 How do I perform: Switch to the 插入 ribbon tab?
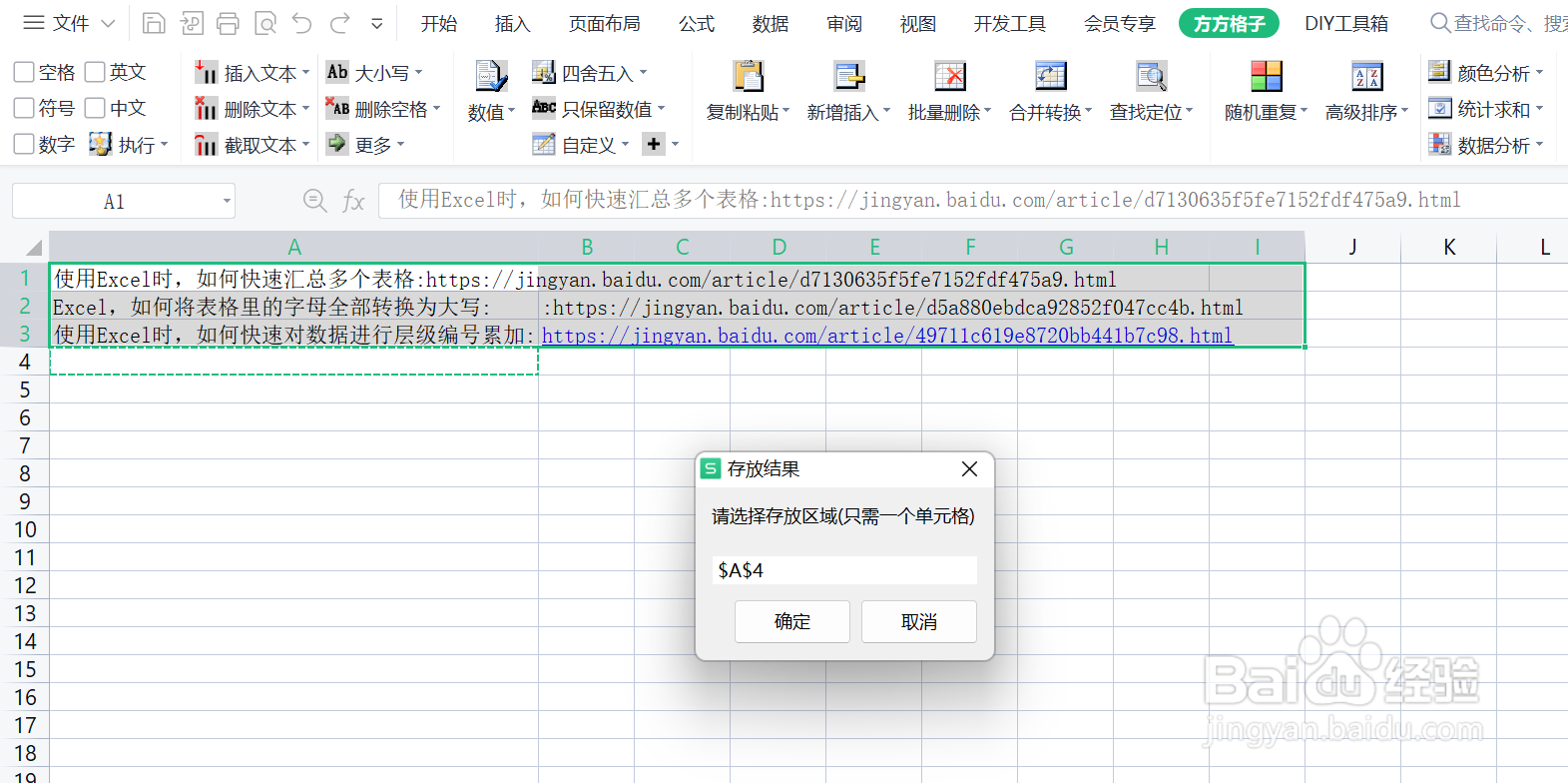click(x=513, y=23)
